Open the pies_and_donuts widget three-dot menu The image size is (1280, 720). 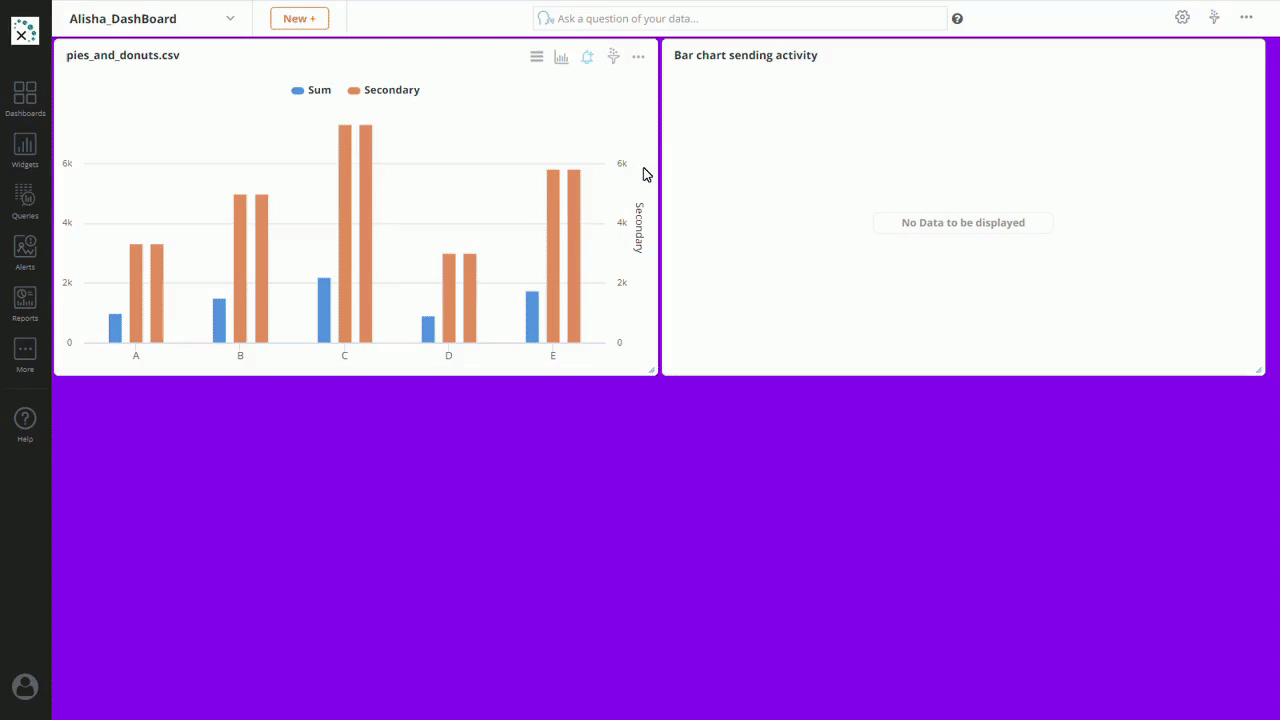(x=638, y=57)
